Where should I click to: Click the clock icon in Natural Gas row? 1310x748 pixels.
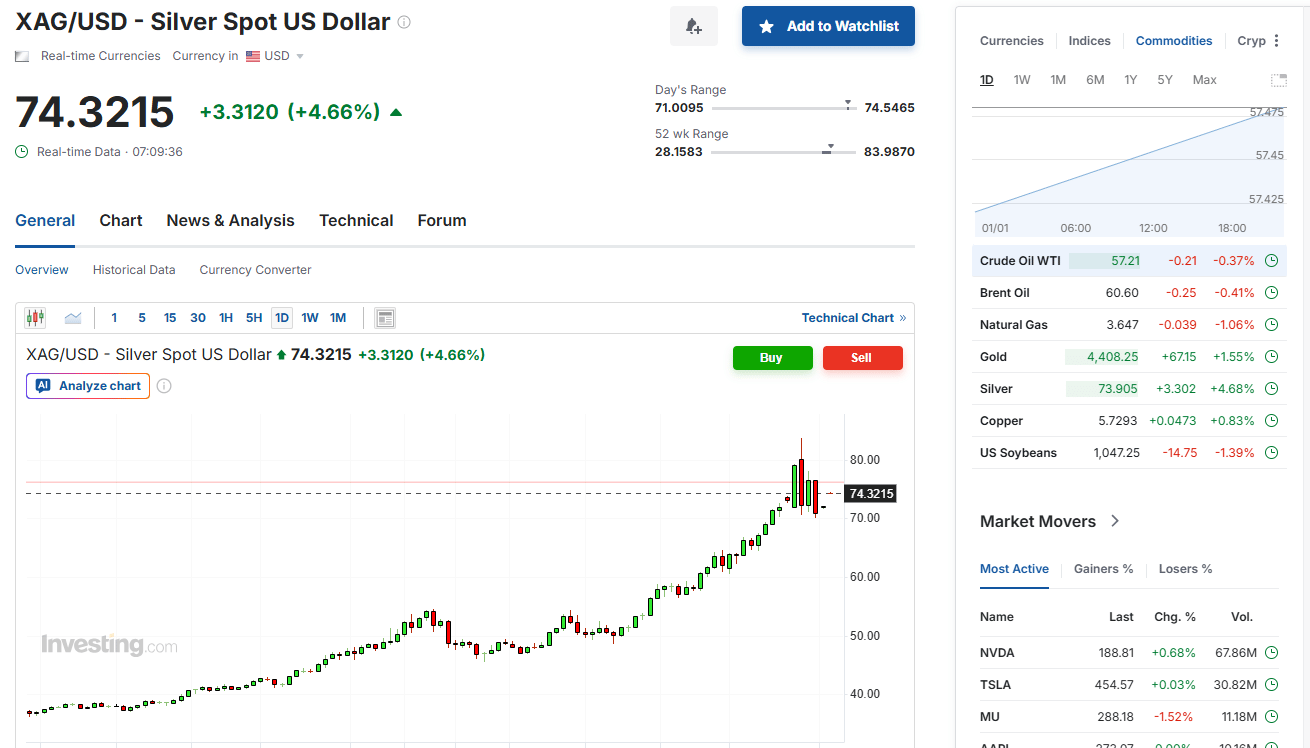[1272, 325]
